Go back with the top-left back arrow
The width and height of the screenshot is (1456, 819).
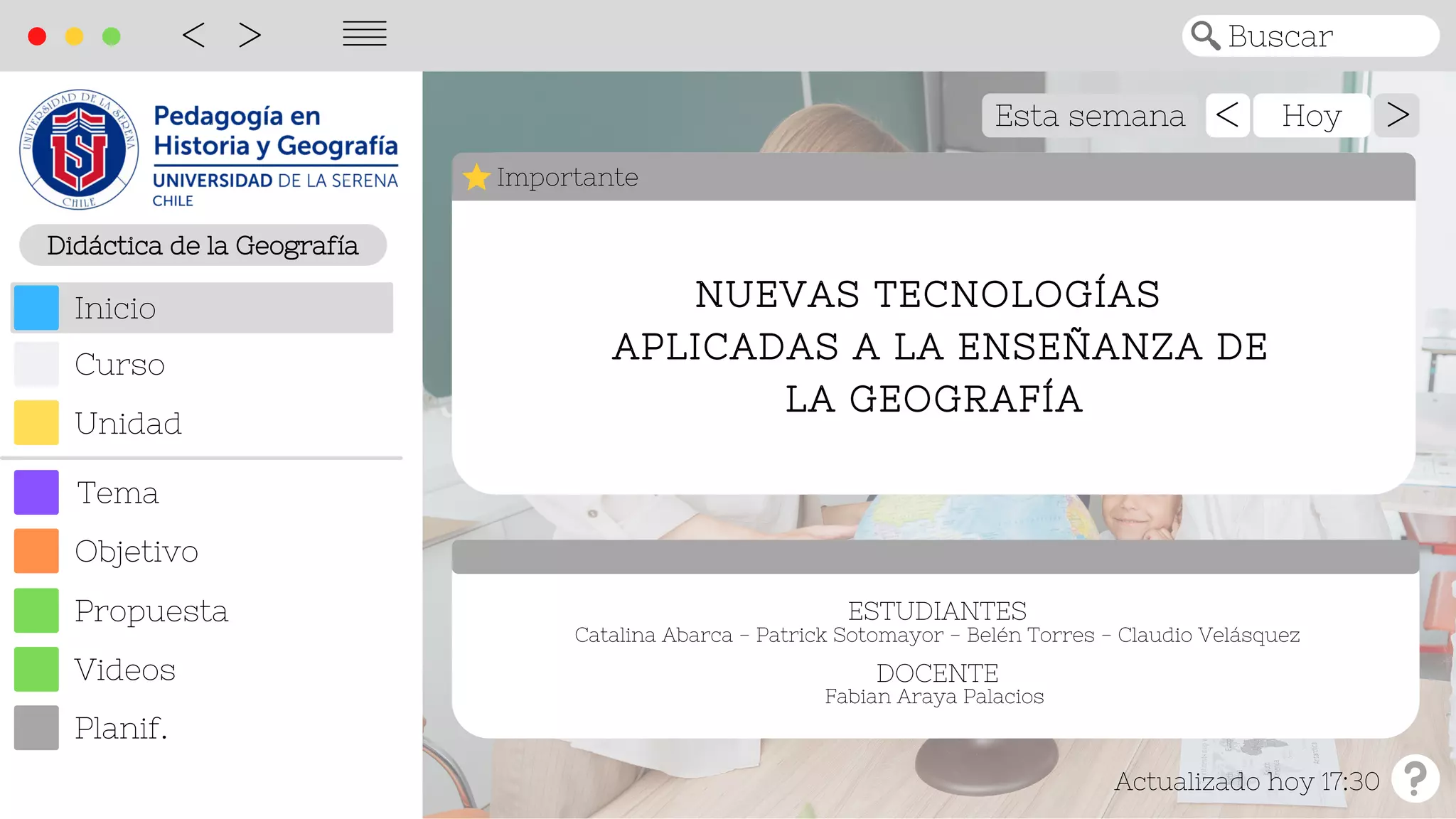[193, 35]
